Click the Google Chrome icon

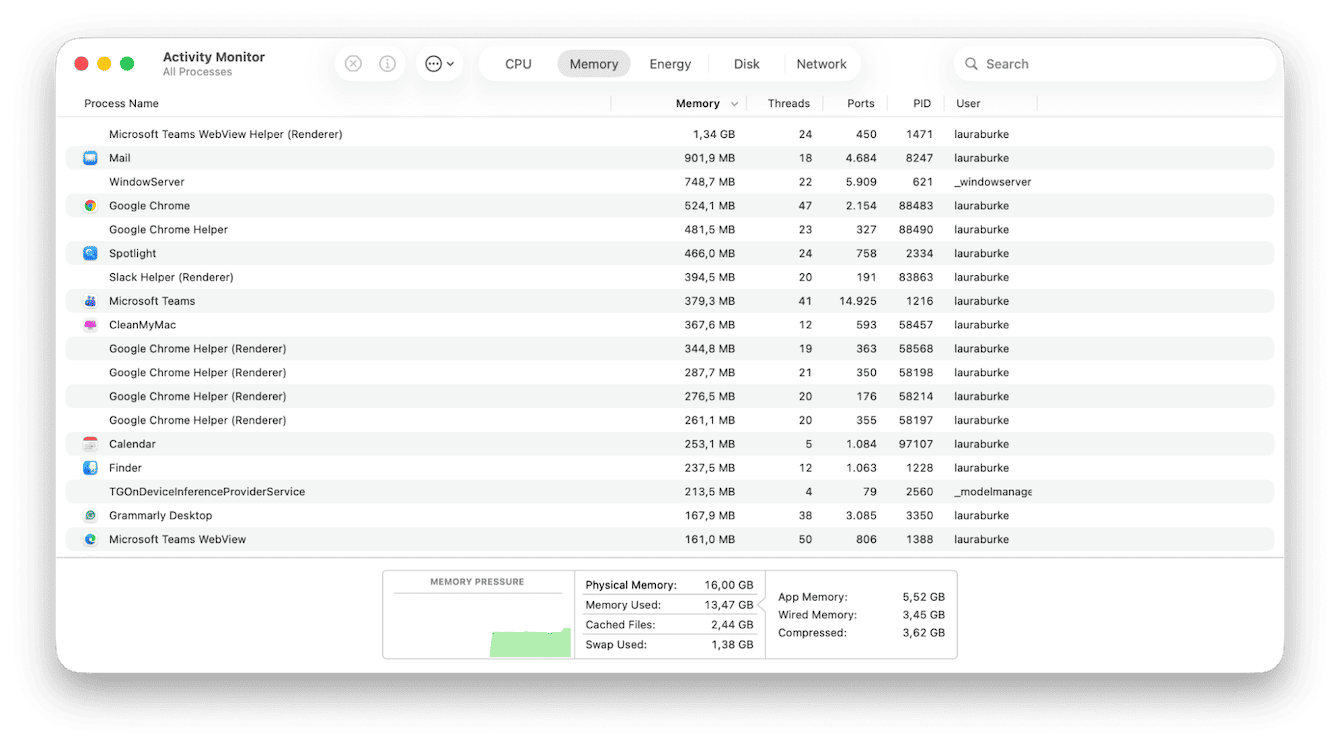point(90,205)
